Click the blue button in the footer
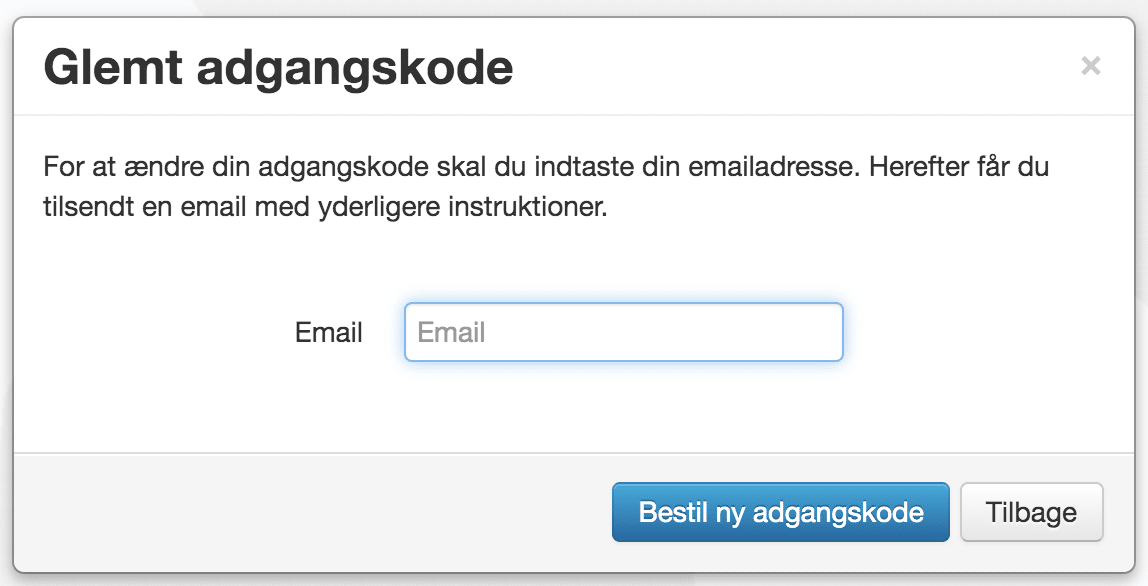This screenshot has width=1148, height=586. tap(780, 512)
